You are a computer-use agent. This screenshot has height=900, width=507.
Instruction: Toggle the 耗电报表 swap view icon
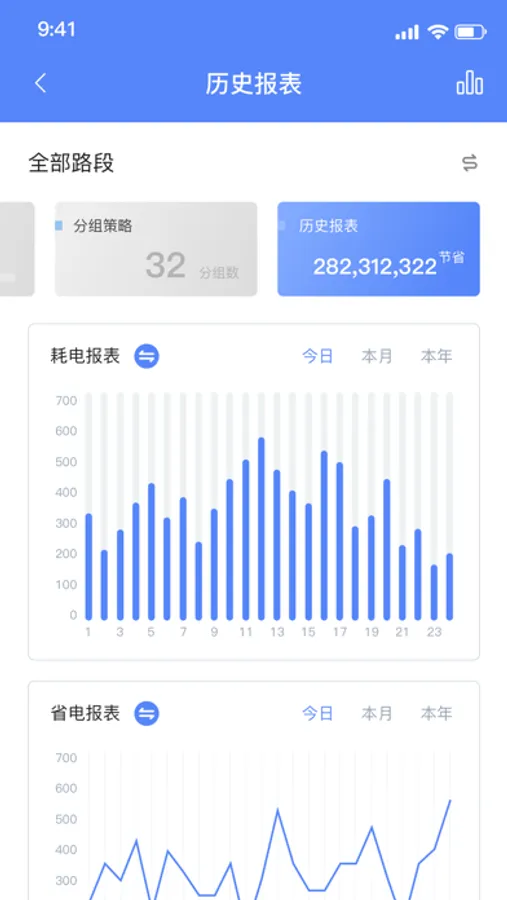(x=147, y=356)
